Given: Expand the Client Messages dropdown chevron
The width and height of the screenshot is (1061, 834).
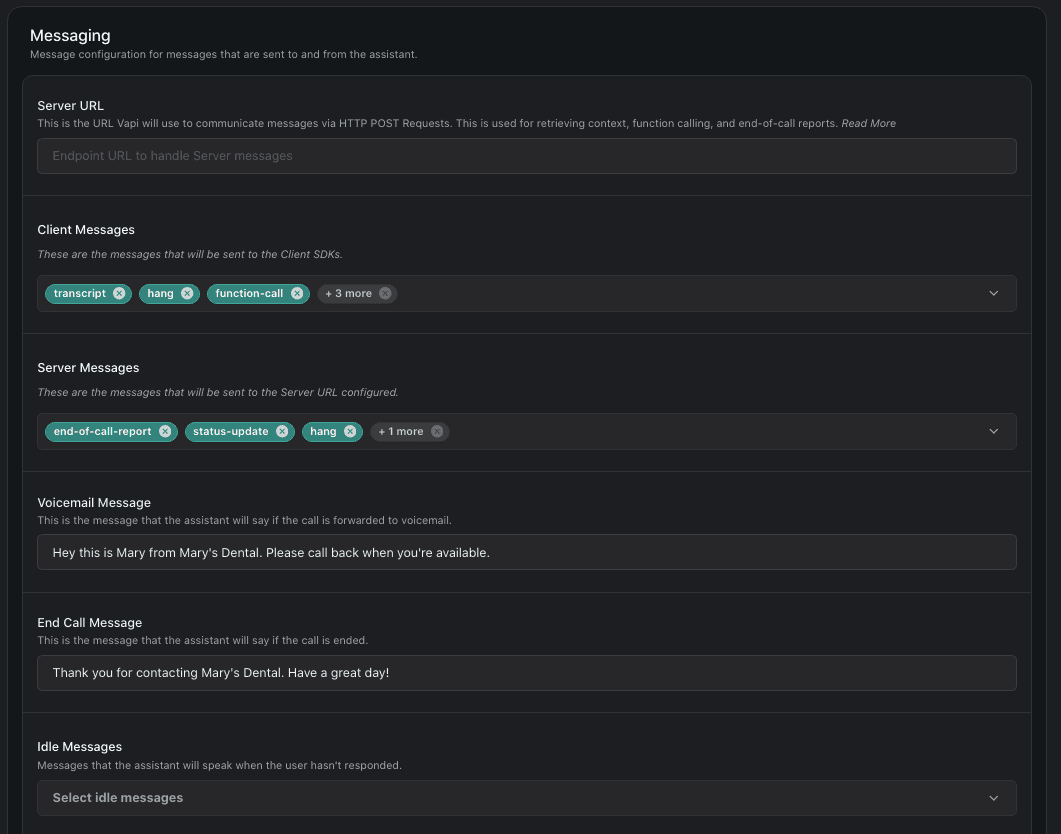Looking at the screenshot, I should pos(993,294).
